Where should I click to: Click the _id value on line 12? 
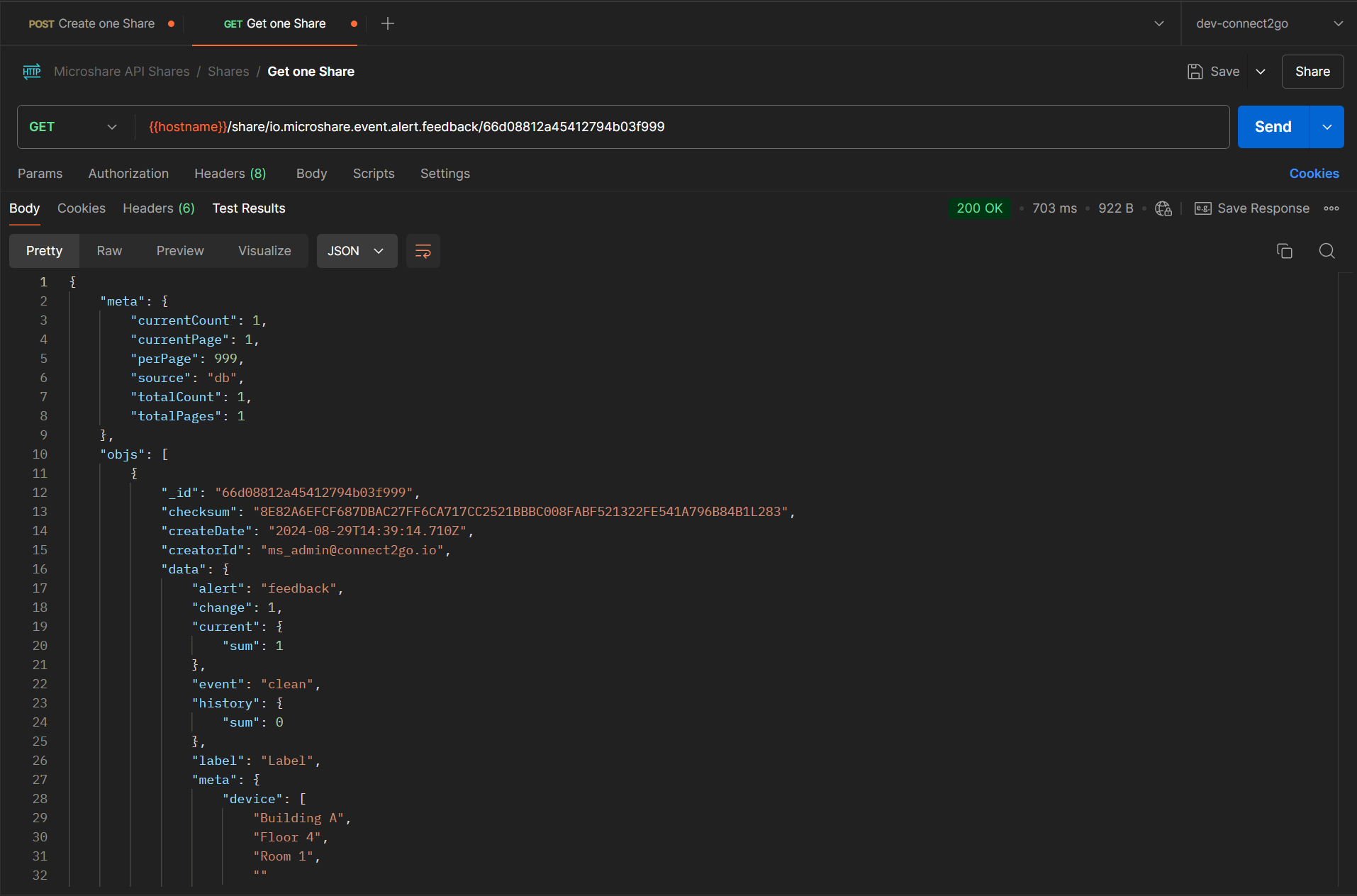click(314, 493)
